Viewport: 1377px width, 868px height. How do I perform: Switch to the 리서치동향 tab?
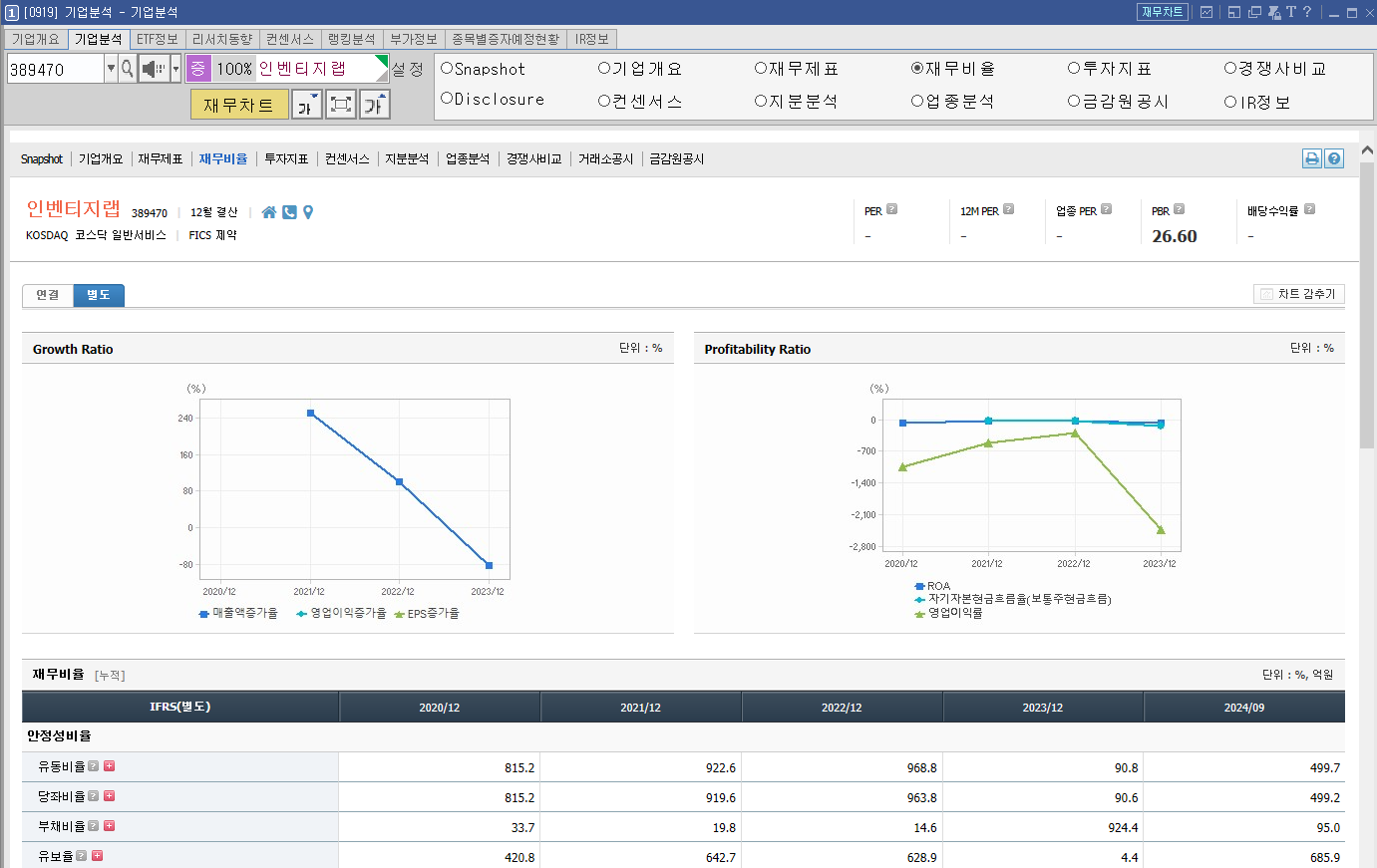[222, 39]
